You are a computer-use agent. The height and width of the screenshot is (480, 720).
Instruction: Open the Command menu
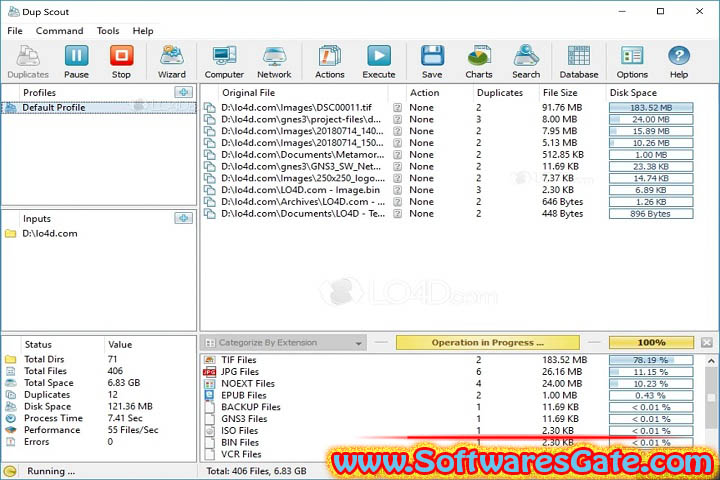(60, 31)
